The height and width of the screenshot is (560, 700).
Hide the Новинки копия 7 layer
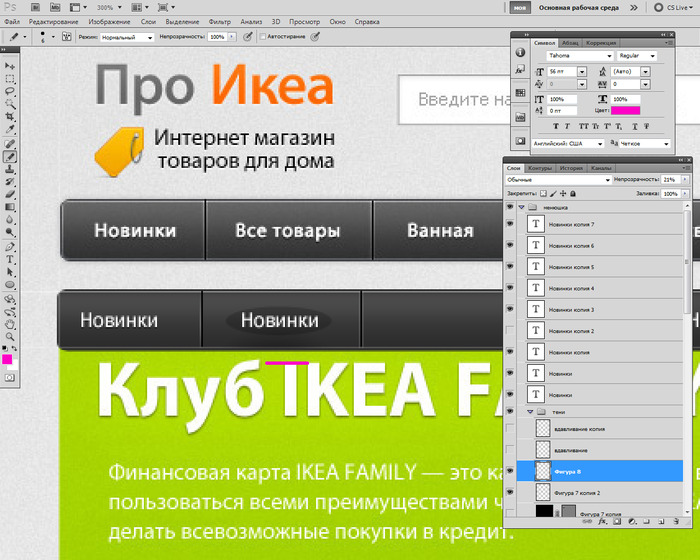(x=510, y=224)
